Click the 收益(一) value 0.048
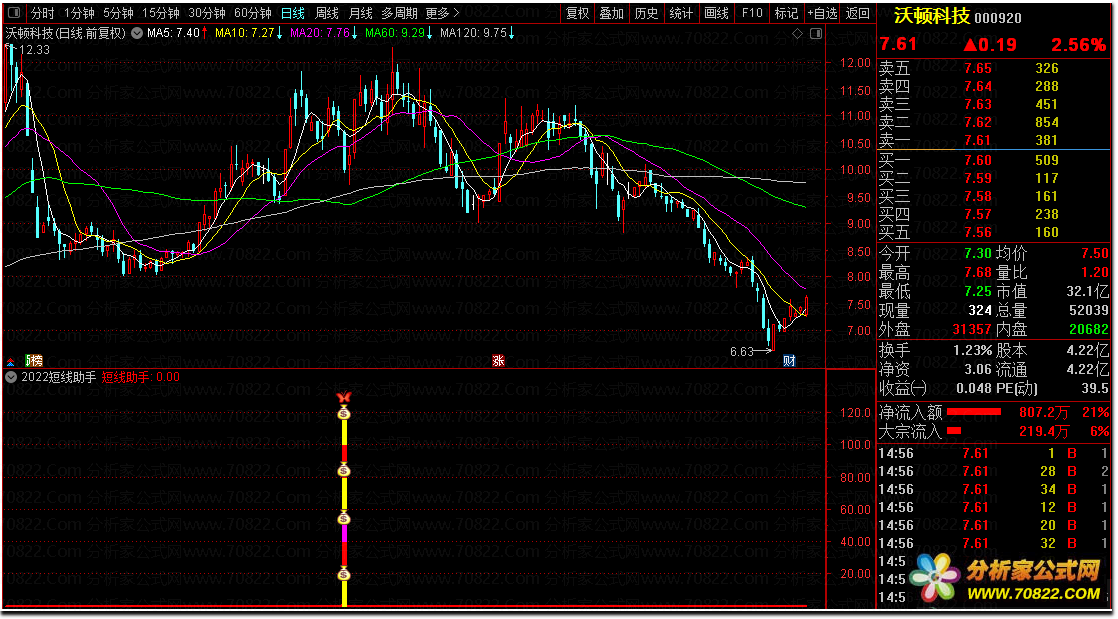 click(975, 389)
